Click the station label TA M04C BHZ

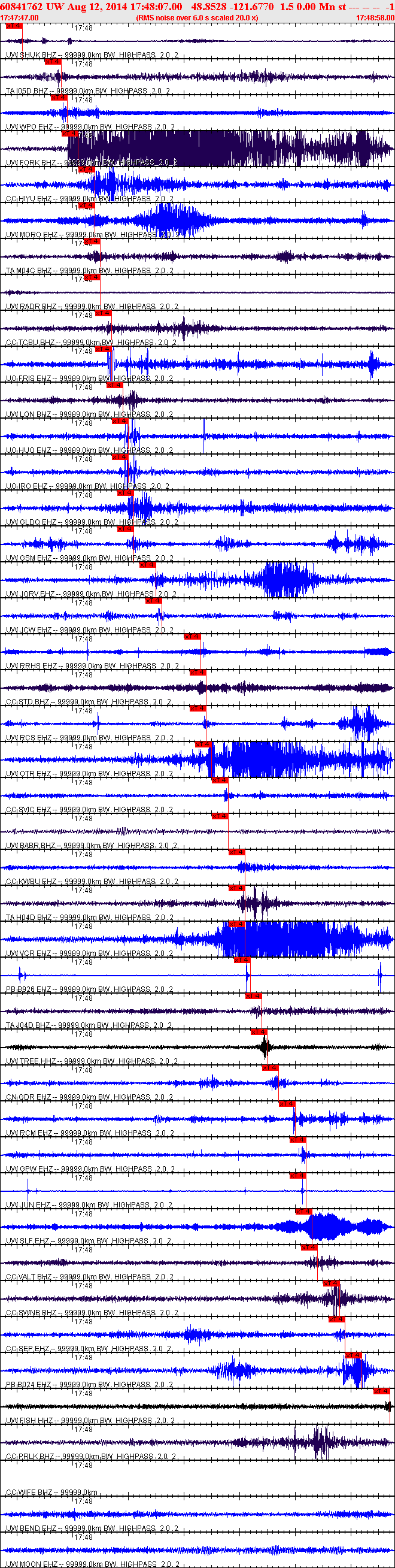29,271
